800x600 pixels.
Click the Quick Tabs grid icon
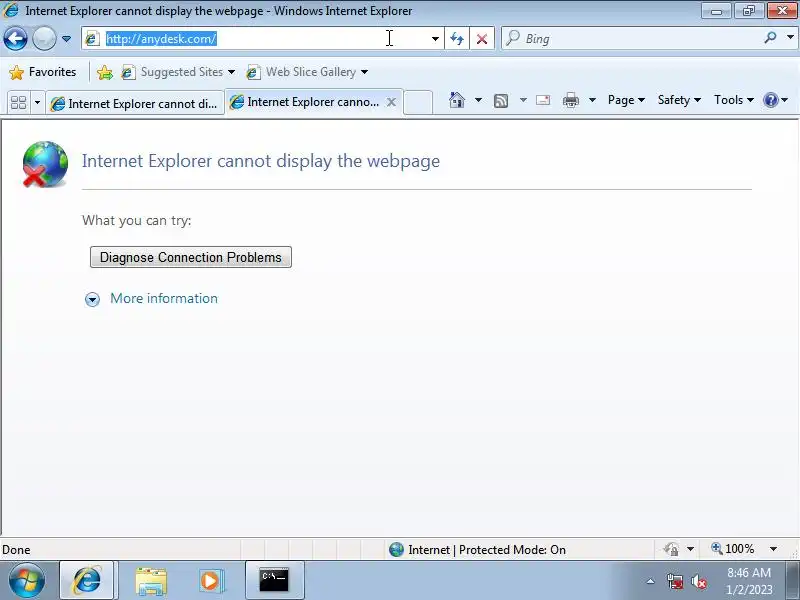point(18,103)
